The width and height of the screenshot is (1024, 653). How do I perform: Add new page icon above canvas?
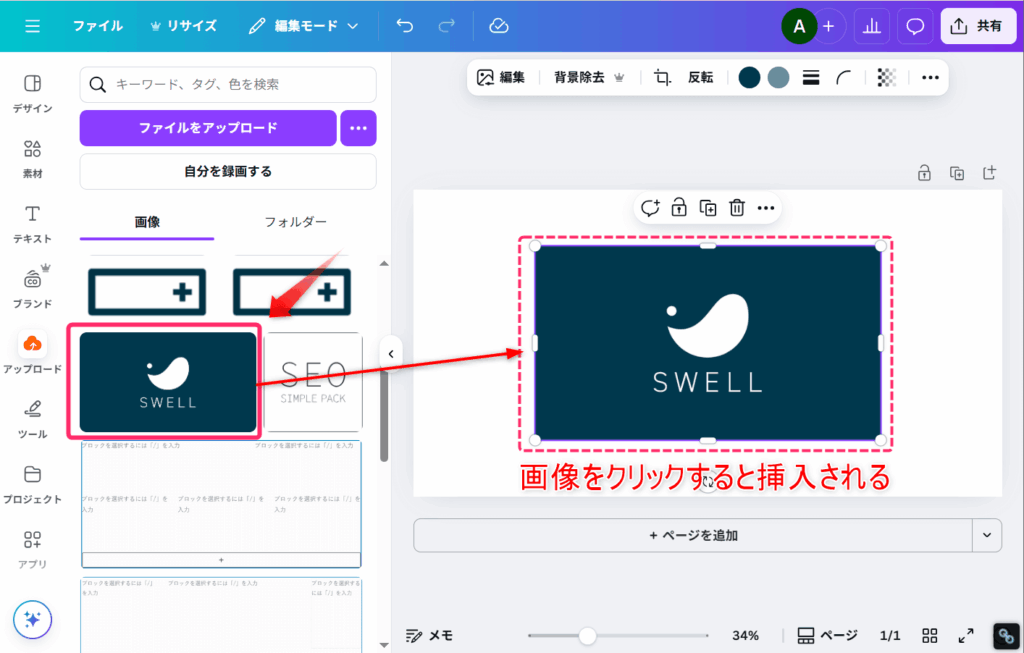[989, 173]
